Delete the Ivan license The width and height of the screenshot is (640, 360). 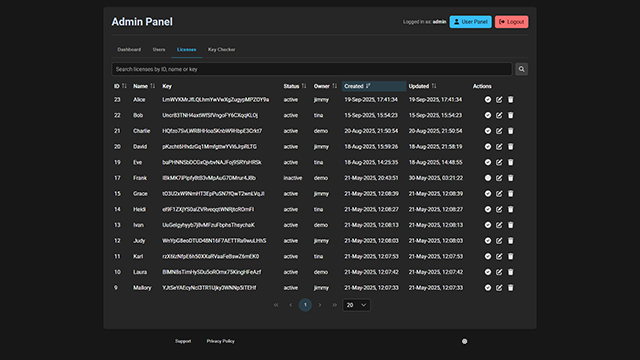pos(511,225)
